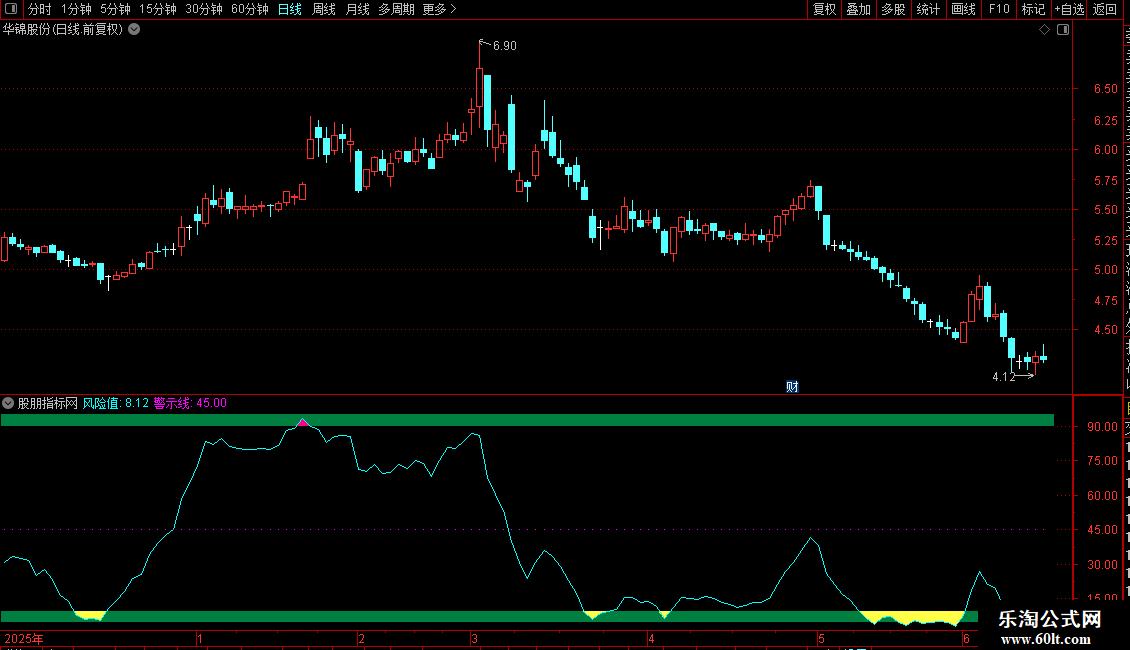Open the 华锦股份 chart title dropdown
This screenshot has height=650, width=1130.
(134, 30)
